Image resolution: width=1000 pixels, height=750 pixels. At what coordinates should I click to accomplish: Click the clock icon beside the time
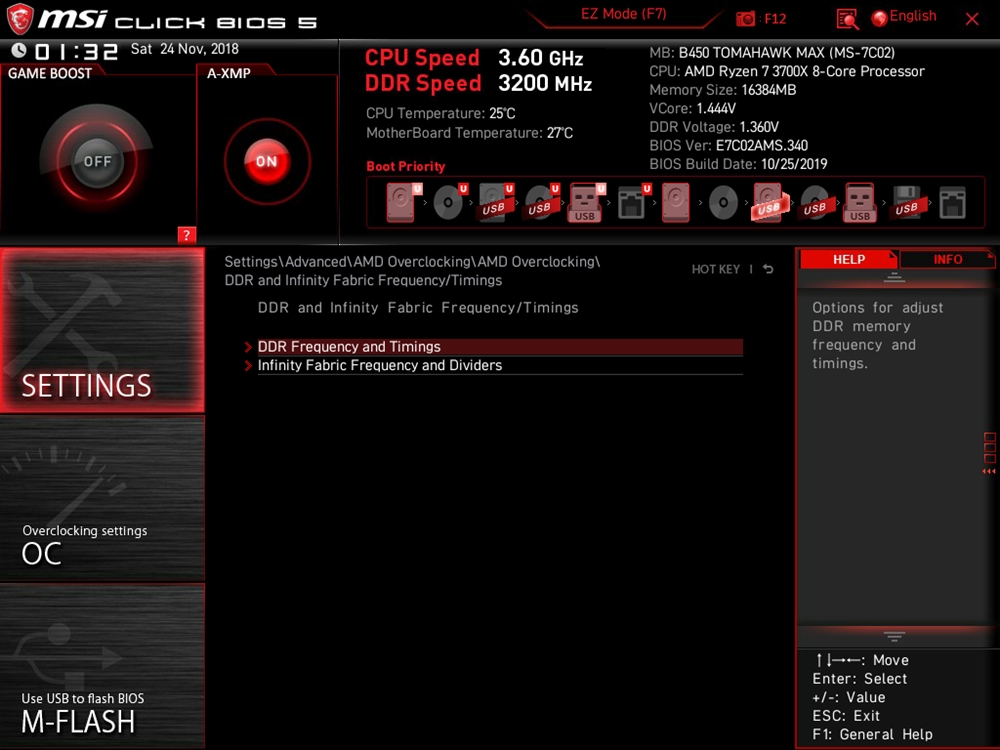19,50
